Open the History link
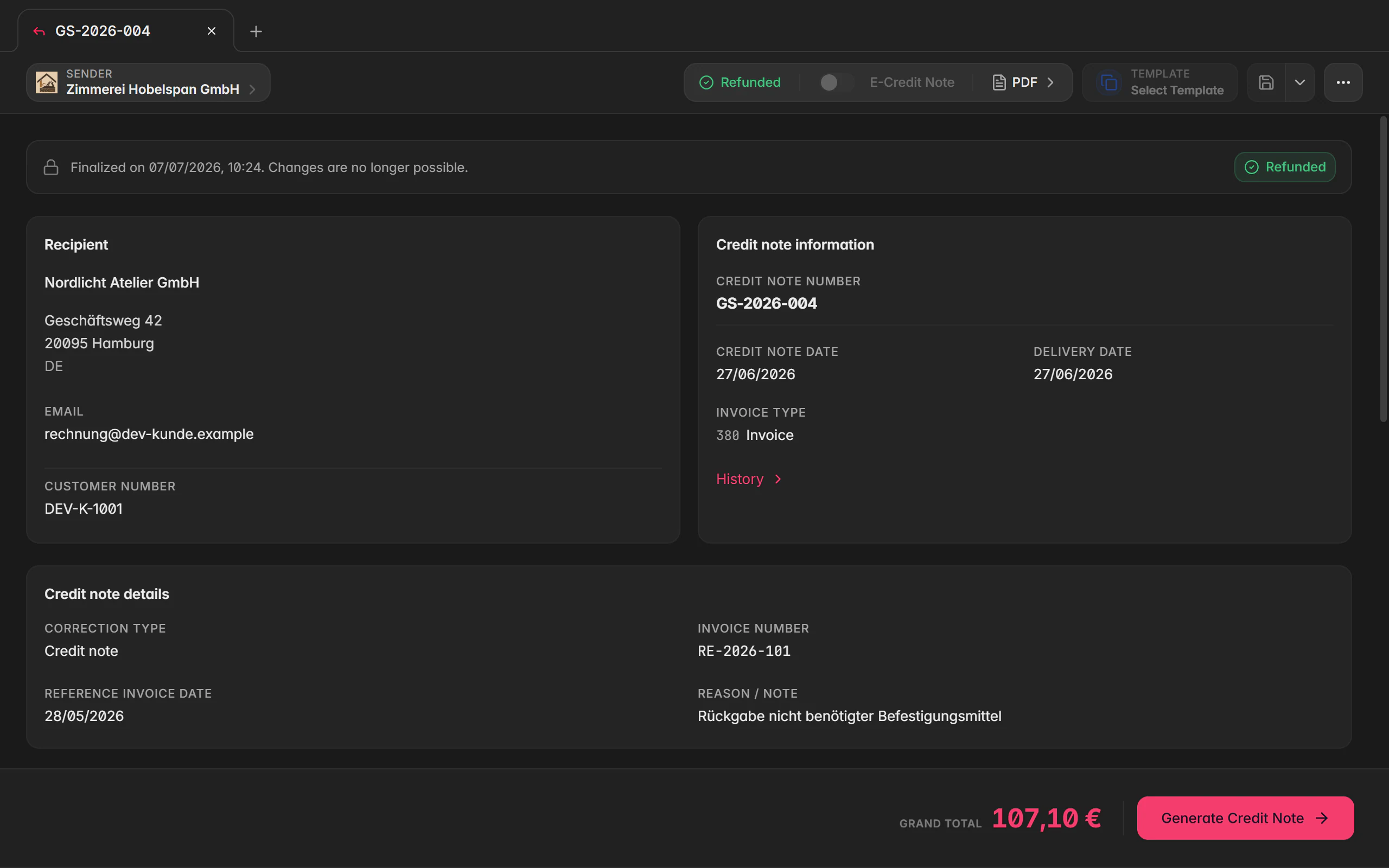Screen dimensions: 1389x868 748,479
